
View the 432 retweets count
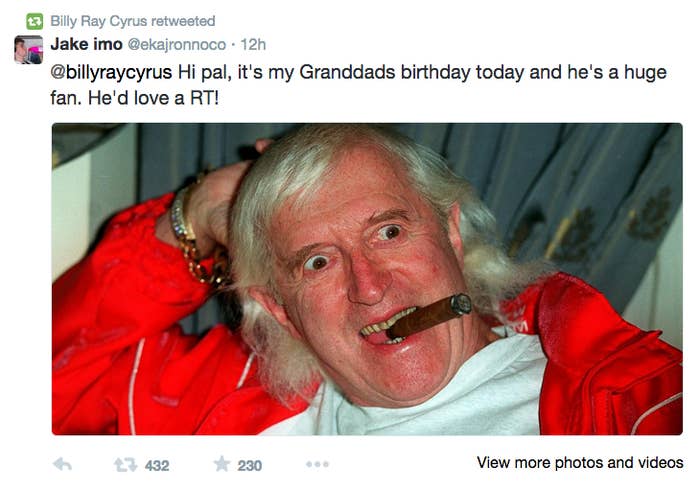click(157, 466)
